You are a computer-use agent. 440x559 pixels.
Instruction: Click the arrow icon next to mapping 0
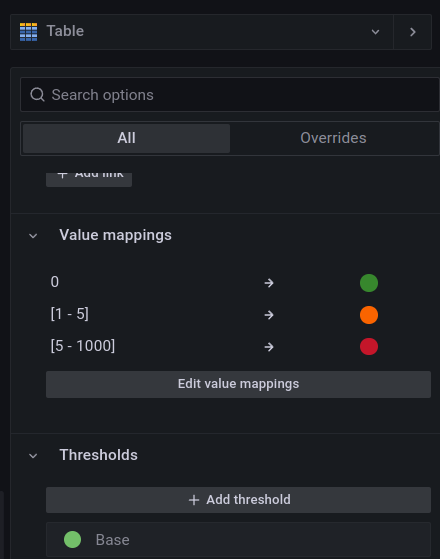click(x=269, y=283)
